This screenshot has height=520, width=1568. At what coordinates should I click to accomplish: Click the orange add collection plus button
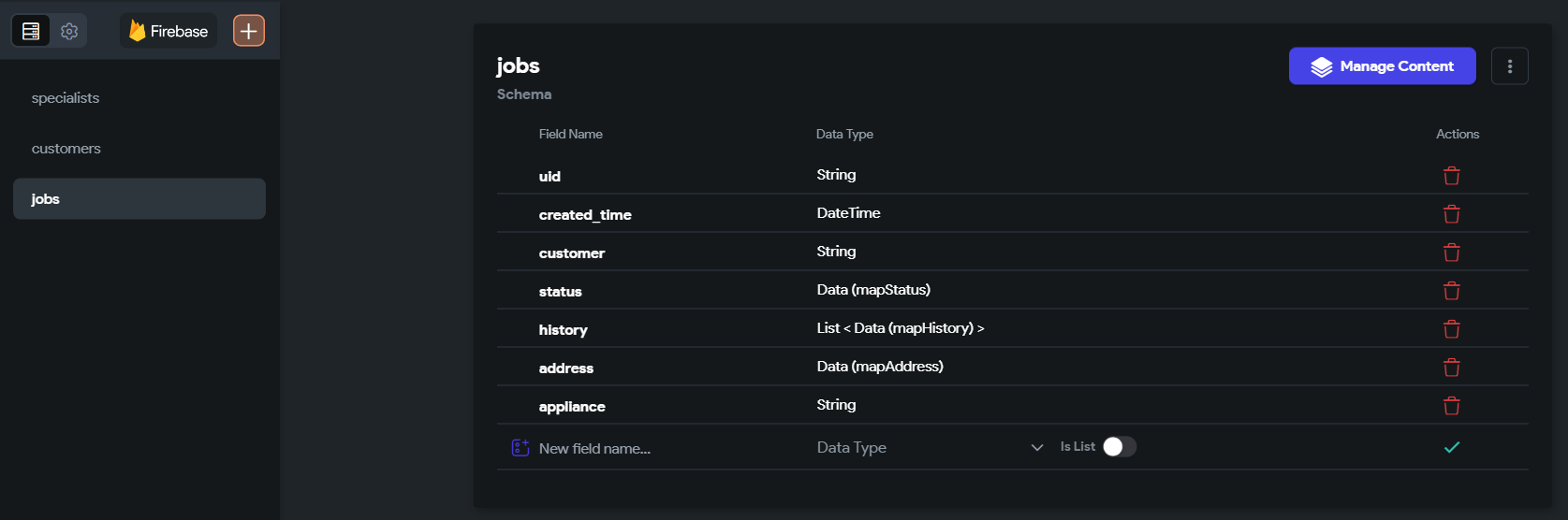tap(249, 31)
